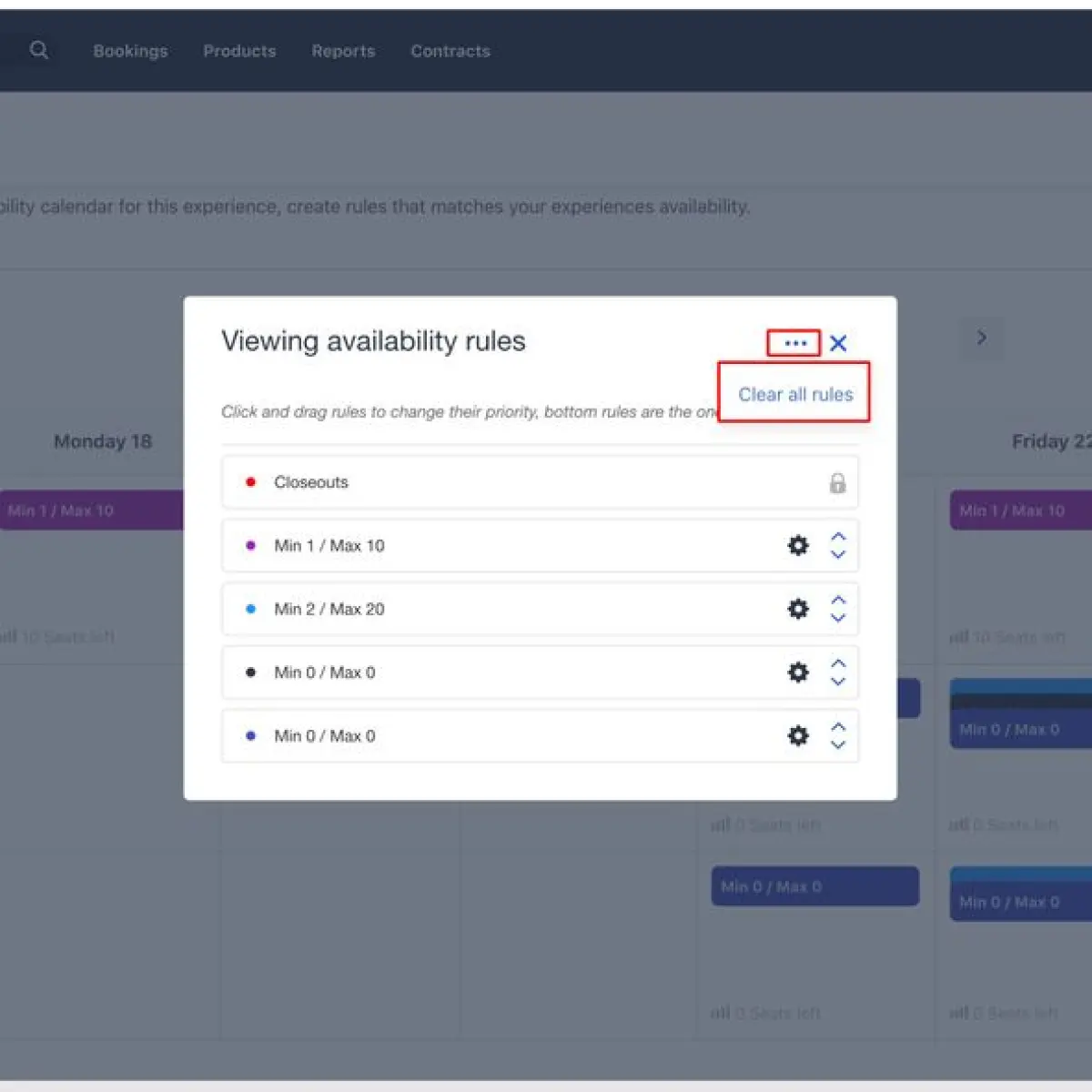Close the availability rules dialog
Viewport: 1092px width, 1092px height.
click(x=838, y=343)
